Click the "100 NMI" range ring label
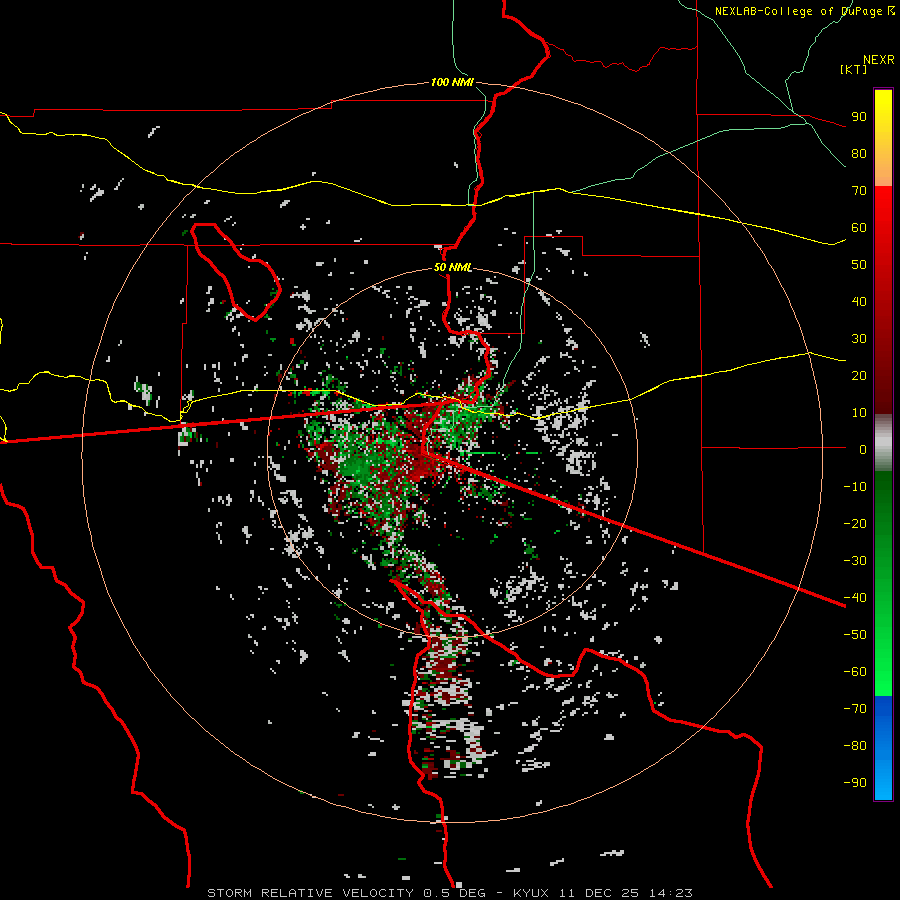The width and height of the screenshot is (900, 900). click(x=452, y=83)
